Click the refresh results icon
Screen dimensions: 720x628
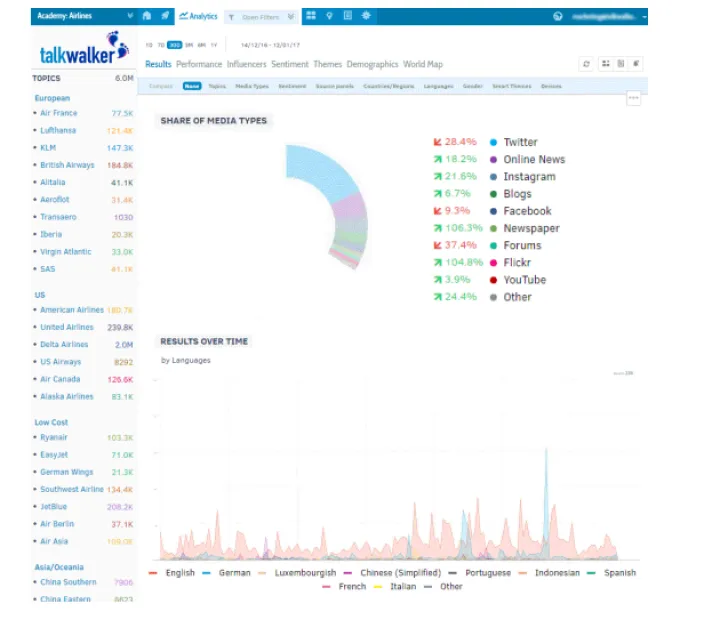(586, 64)
